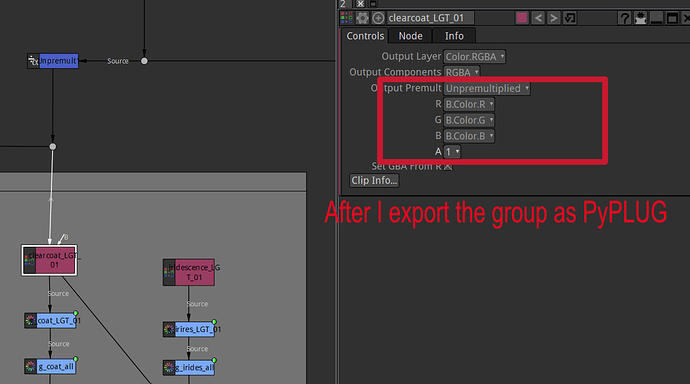Screen dimensions: 690x384
Task: Change the A channel dropdown set to 1
Action: (452, 152)
